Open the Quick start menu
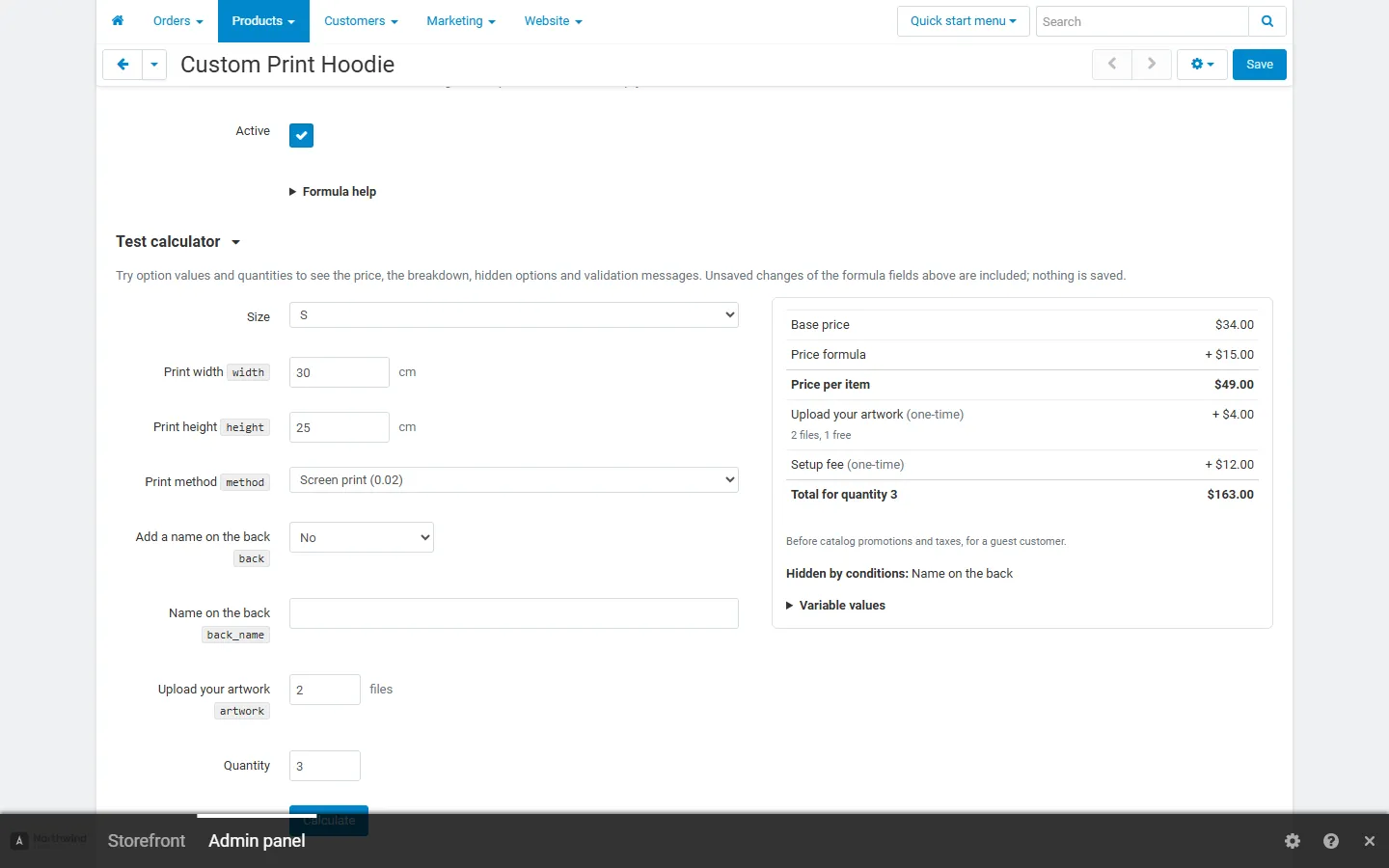Viewport: 1389px width, 868px height. (964, 21)
